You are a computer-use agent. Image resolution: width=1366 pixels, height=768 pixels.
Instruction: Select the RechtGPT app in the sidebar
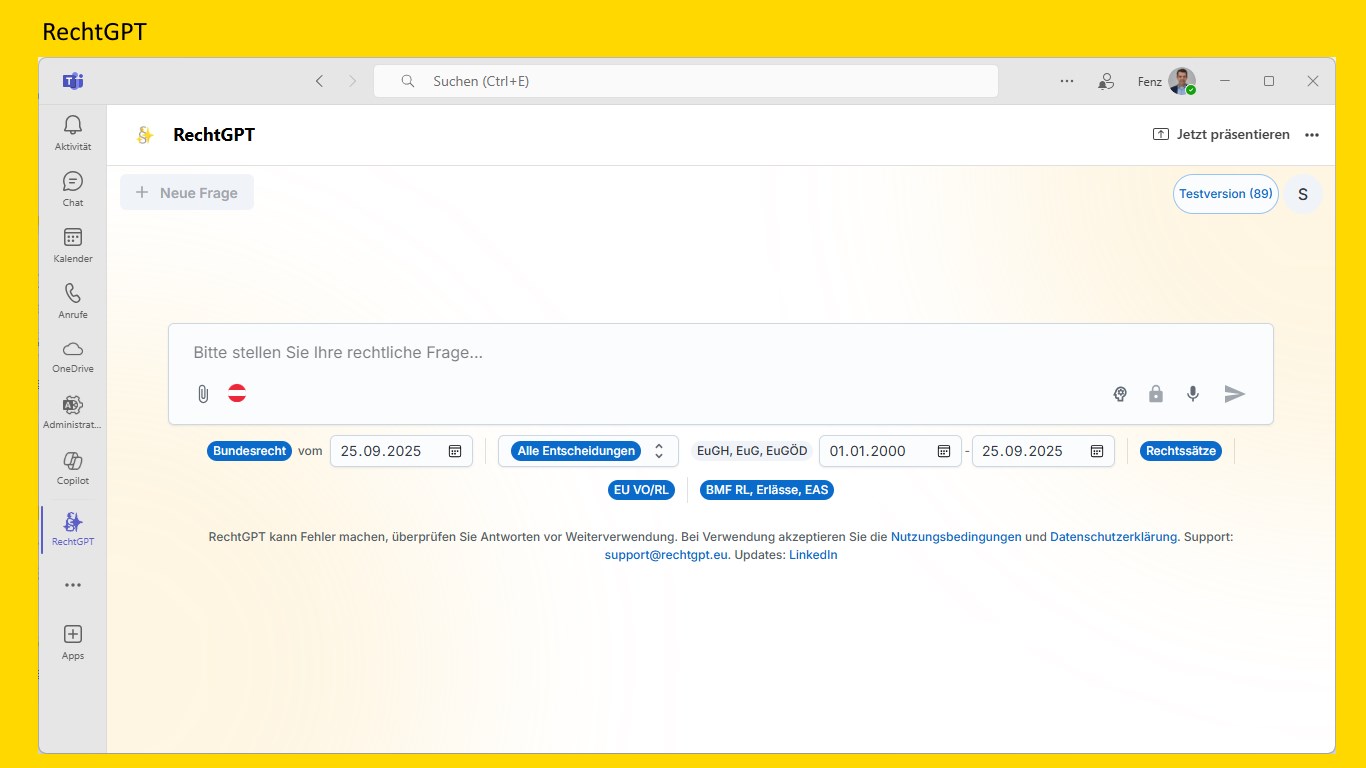(73, 528)
